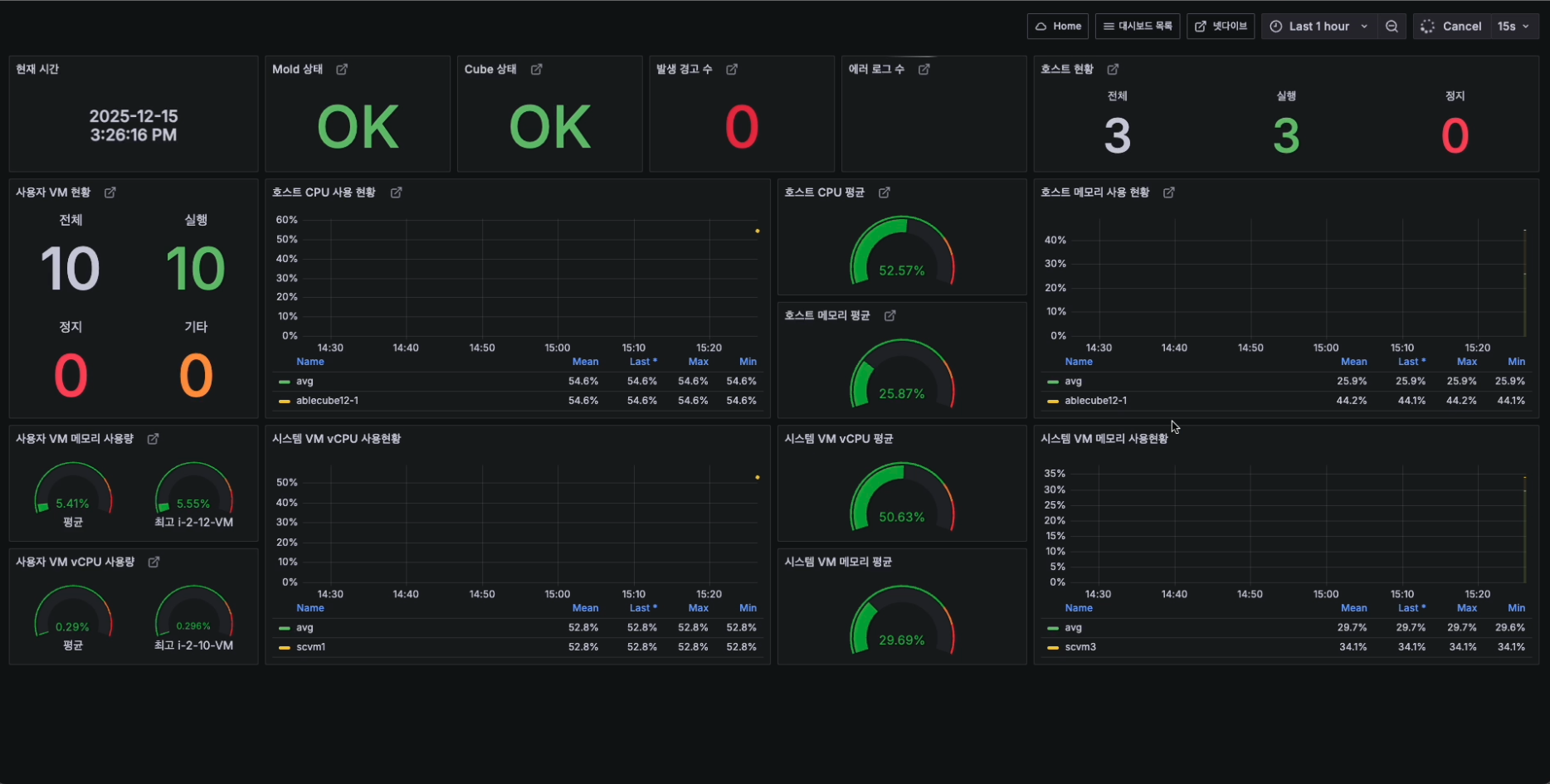Expand the 15s refresh interval dropdown

coord(1514,27)
